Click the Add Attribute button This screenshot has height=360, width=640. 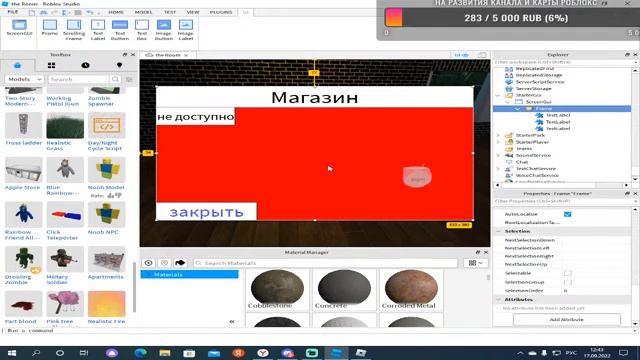(x=567, y=319)
